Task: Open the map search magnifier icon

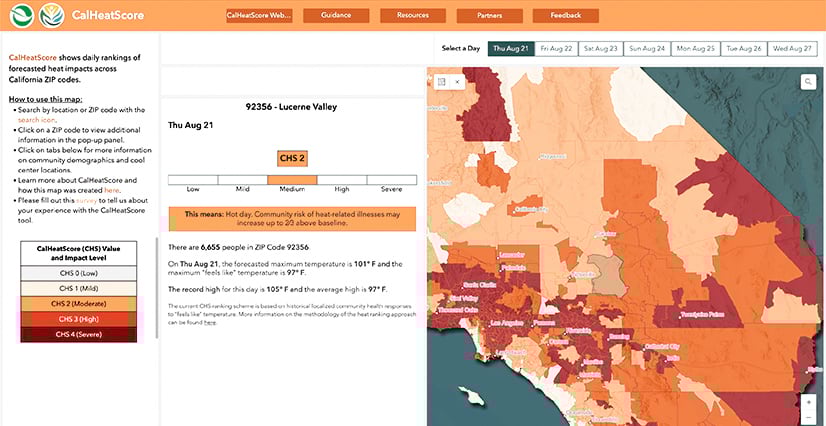Action: coord(808,82)
